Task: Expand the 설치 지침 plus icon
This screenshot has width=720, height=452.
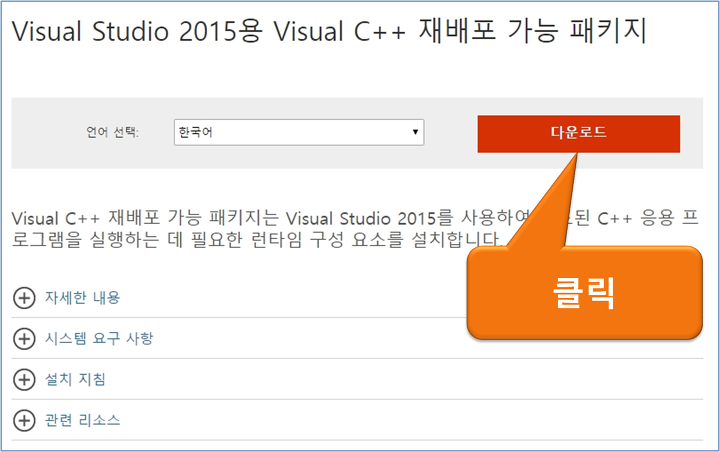Action: pos(24,380)
